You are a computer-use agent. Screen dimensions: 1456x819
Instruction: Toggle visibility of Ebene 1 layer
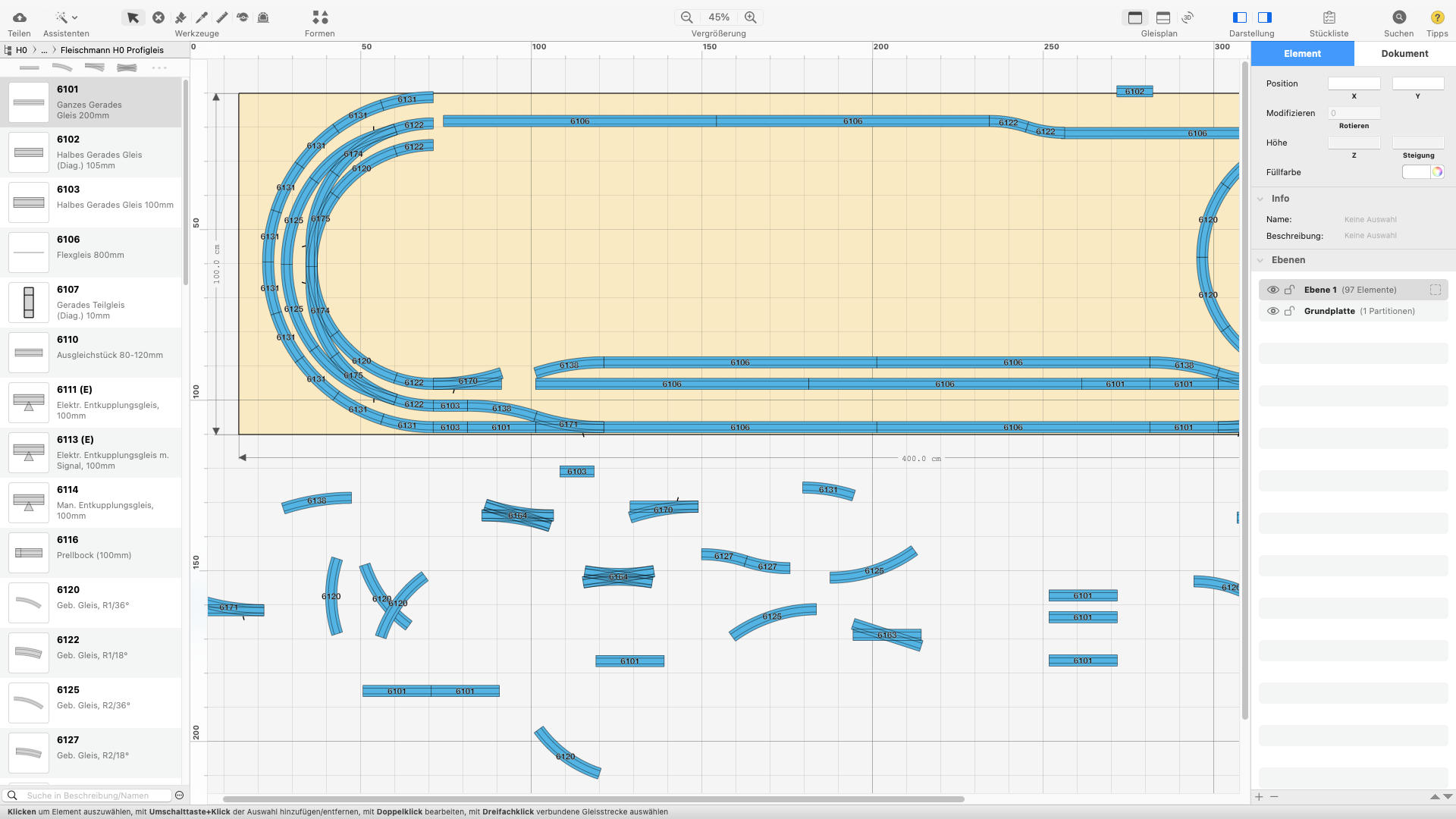1273,290
